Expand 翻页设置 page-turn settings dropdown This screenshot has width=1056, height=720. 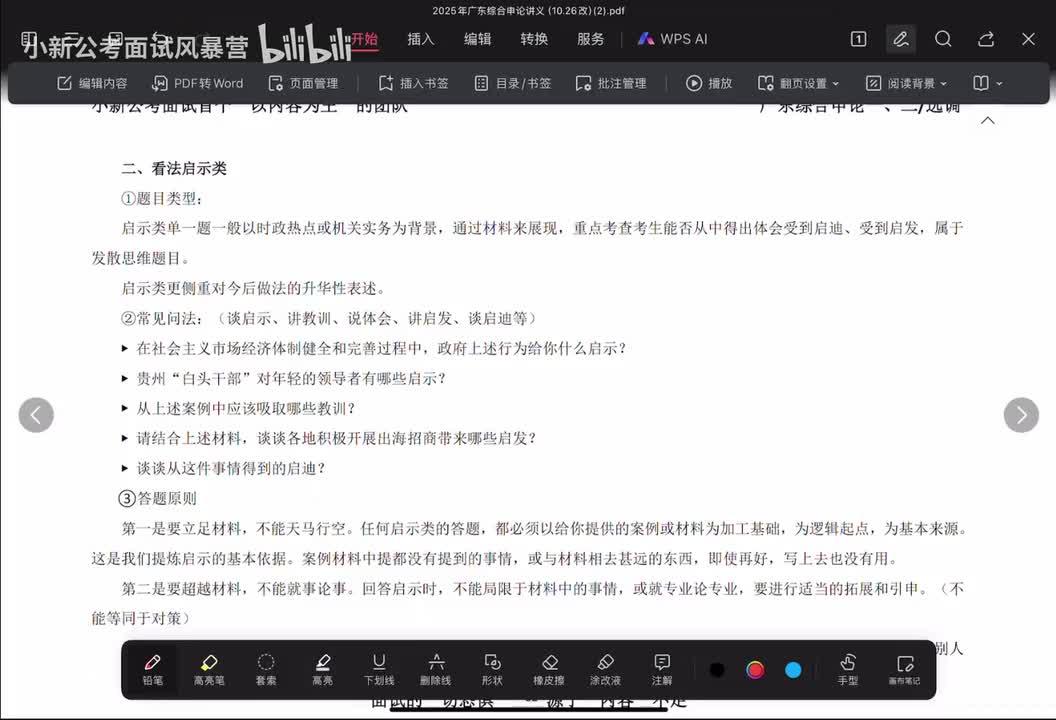click(799, 83)
